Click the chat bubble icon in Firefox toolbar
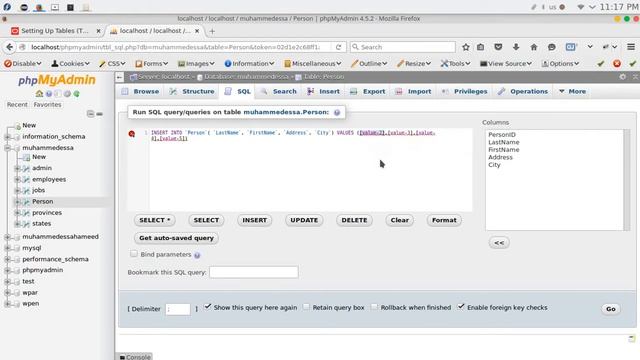 551,47
